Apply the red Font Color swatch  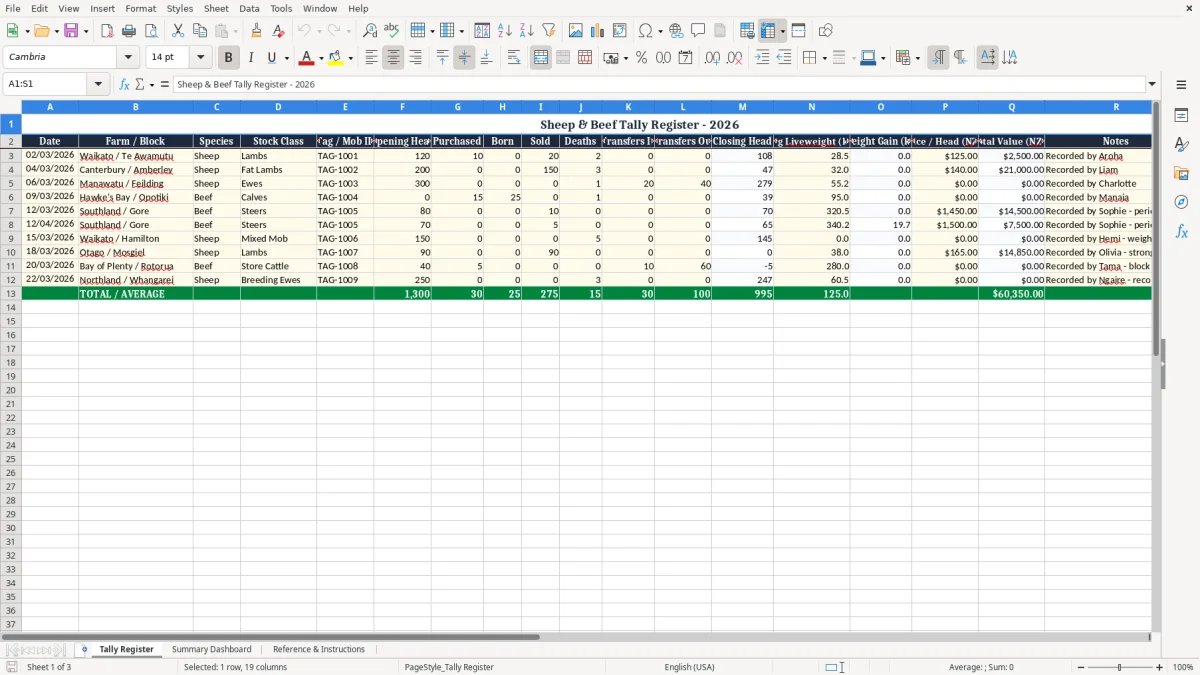pos(307,58)
